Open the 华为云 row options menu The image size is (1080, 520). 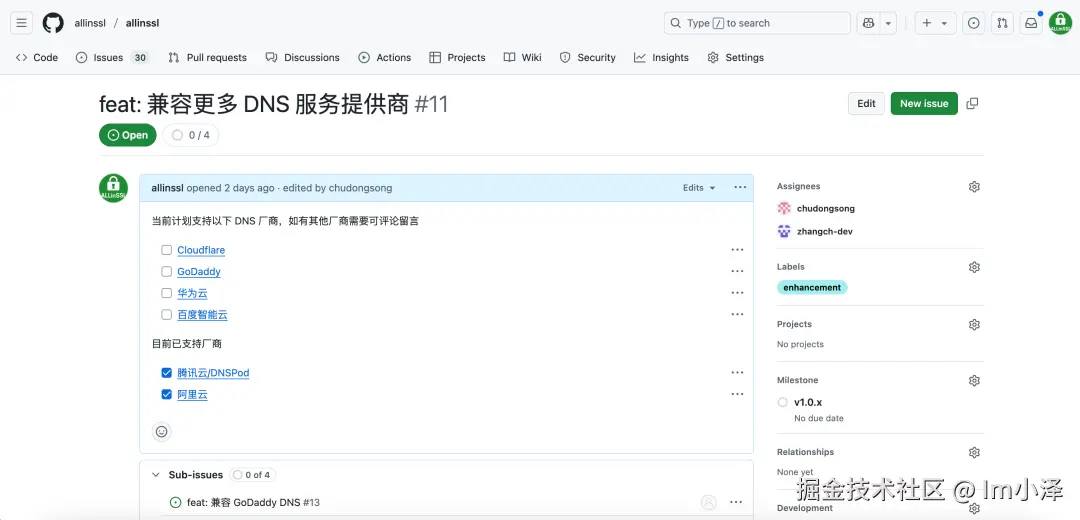(737, 293)
